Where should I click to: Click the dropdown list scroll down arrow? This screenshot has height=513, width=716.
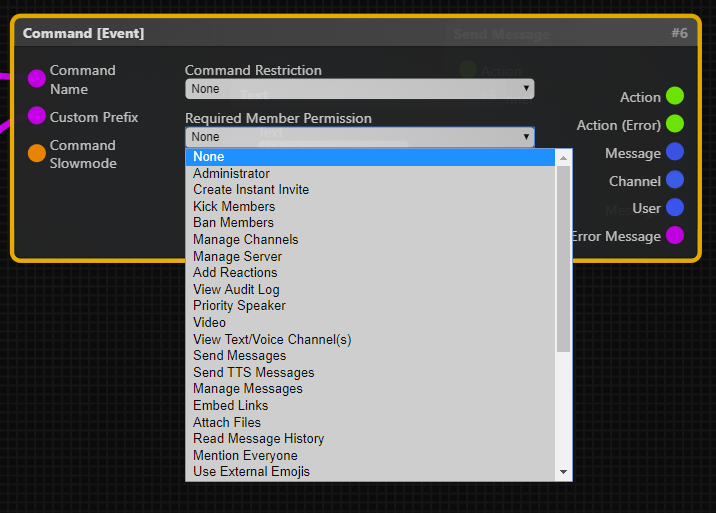[x=563, y=472]
